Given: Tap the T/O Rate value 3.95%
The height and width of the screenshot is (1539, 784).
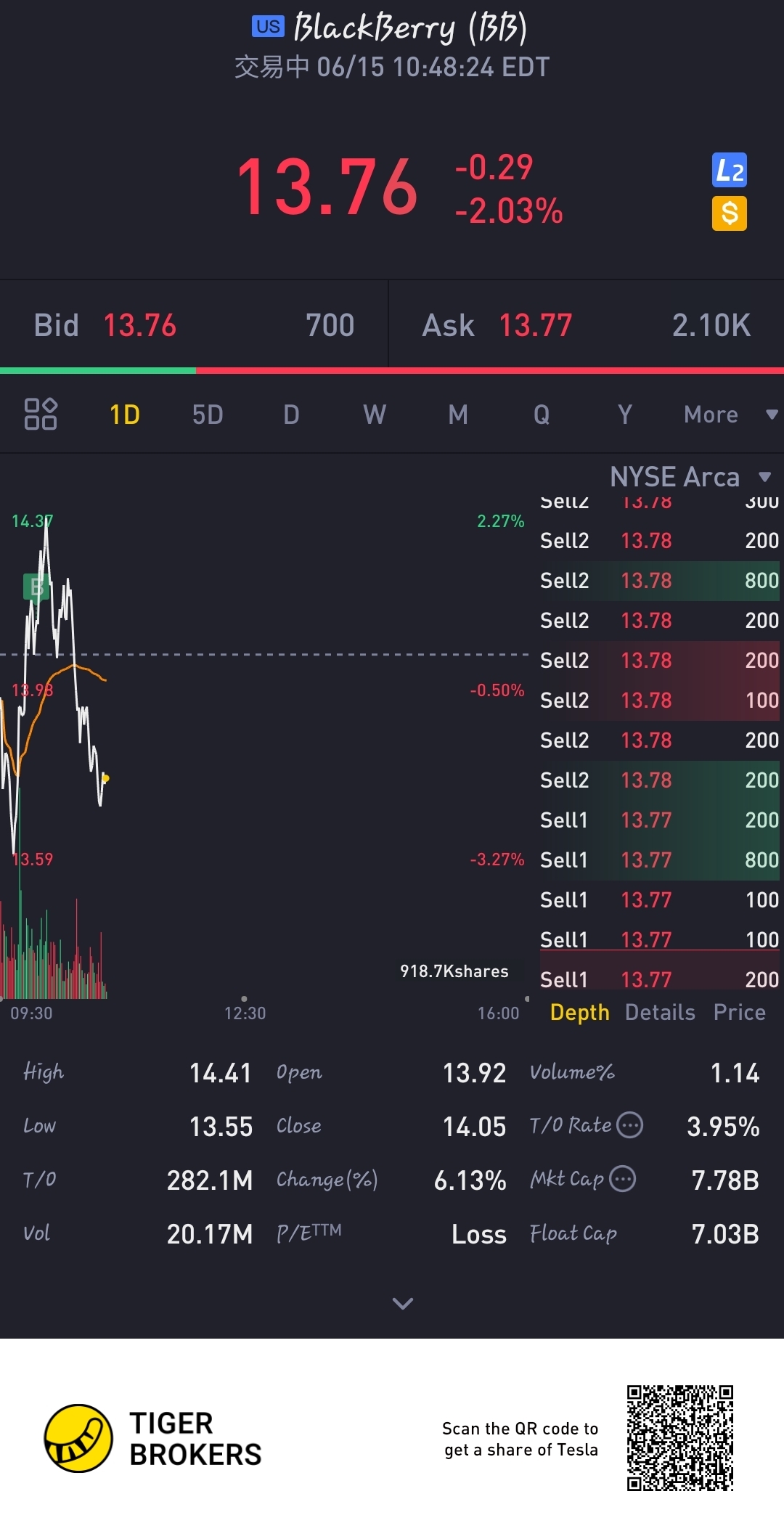Looking at the screenshot, I should pyautogui.click(x=723, y=1126).
